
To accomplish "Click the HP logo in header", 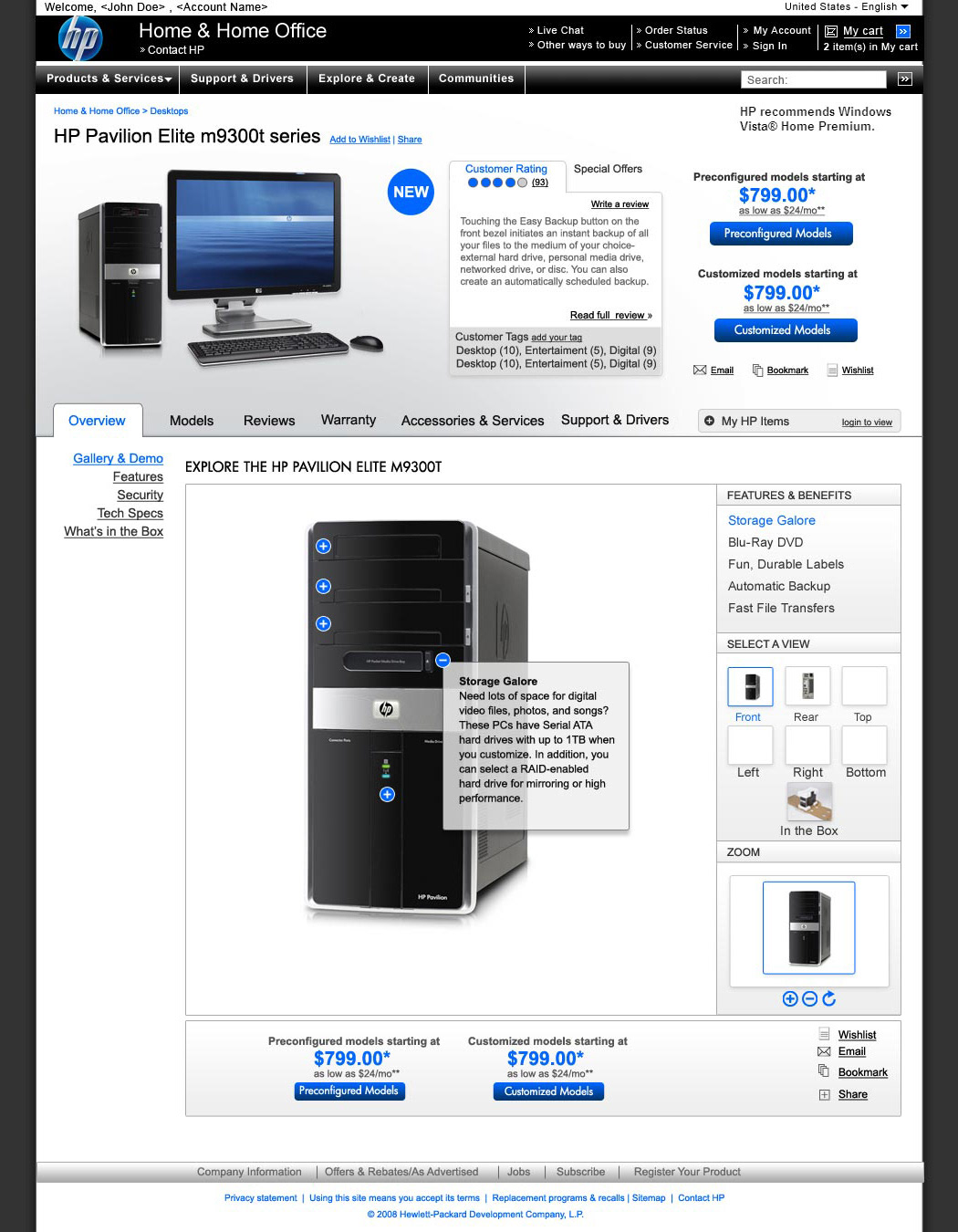I will [x=80, y=39].
